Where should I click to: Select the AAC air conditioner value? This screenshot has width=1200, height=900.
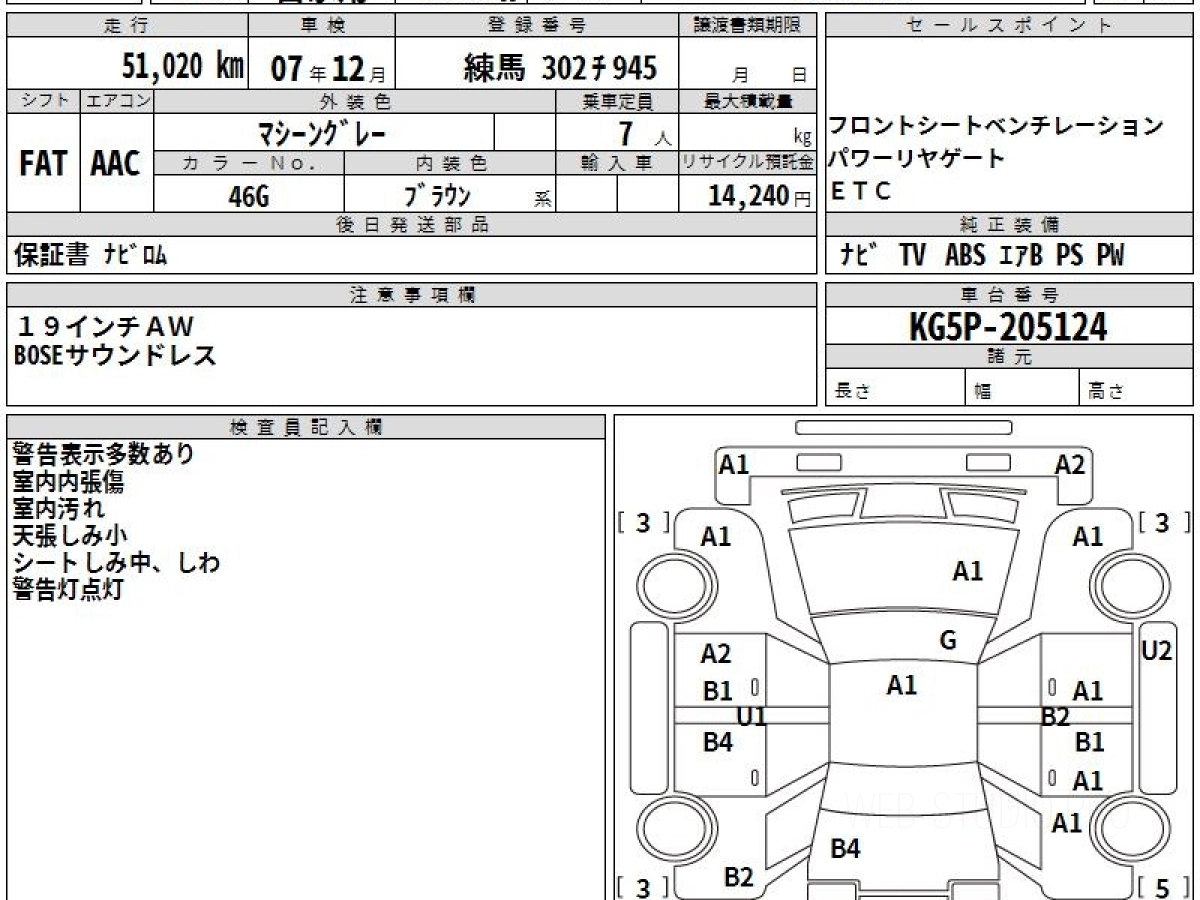(x=116, y=163)
